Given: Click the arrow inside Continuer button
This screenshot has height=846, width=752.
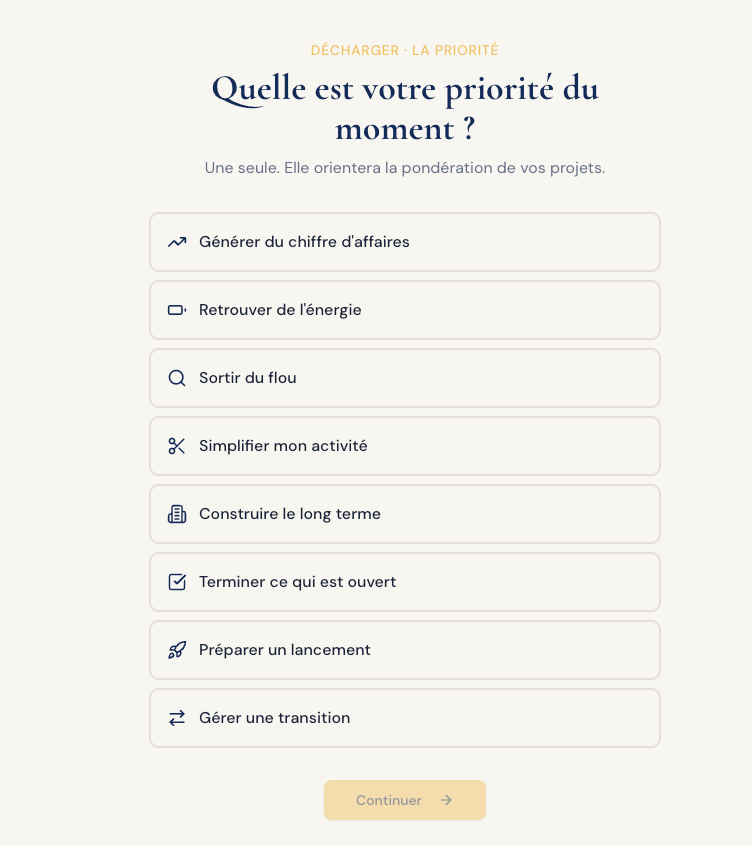Looking at the screenshot, I should click(x=446, y=800).
